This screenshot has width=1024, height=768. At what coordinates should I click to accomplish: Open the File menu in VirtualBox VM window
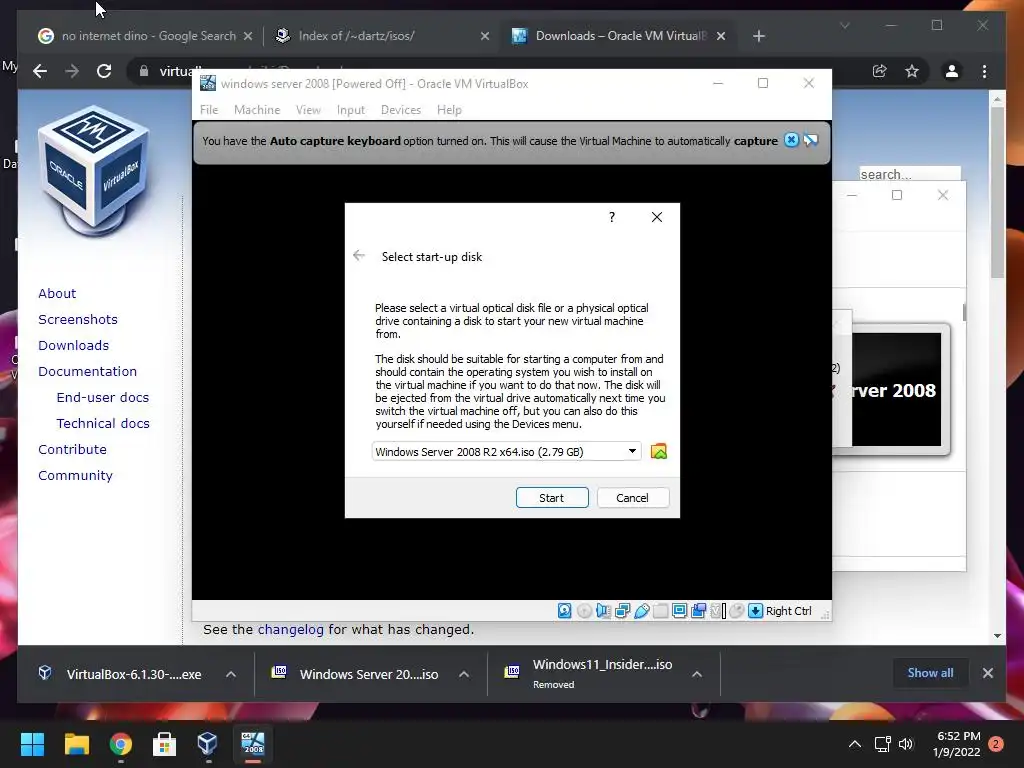pos(209,110)
